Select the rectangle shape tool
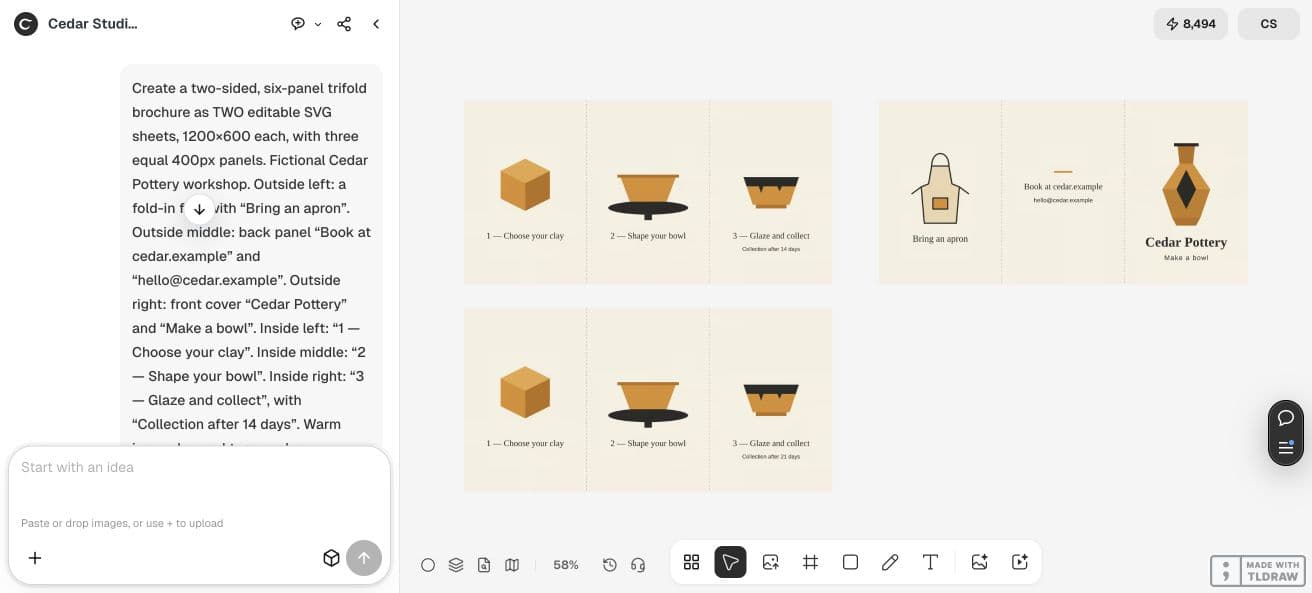Viewport: 1312px width, 593px height. coord(850,562)
